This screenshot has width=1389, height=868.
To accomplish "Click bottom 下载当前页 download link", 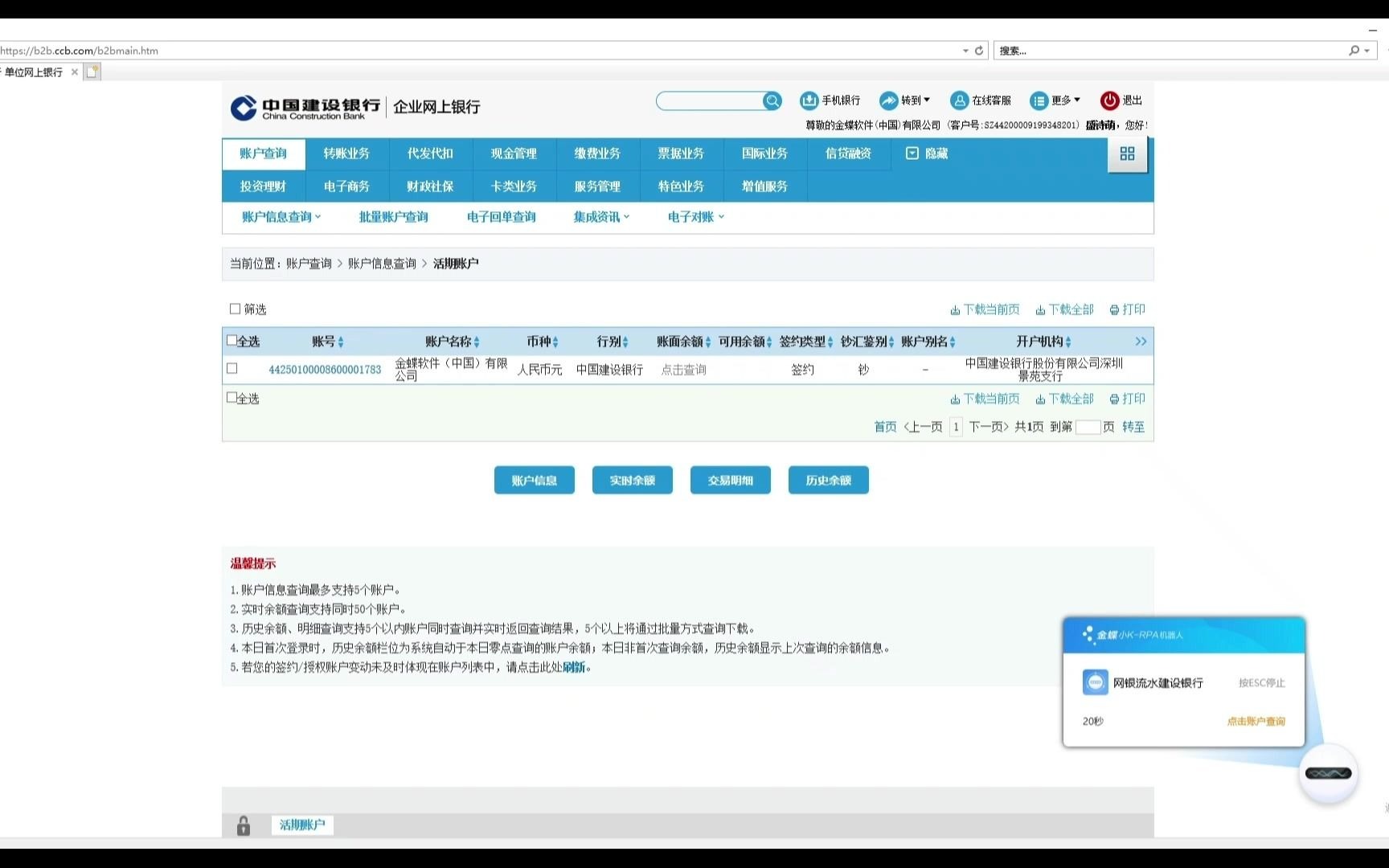I will pos(985,399).
